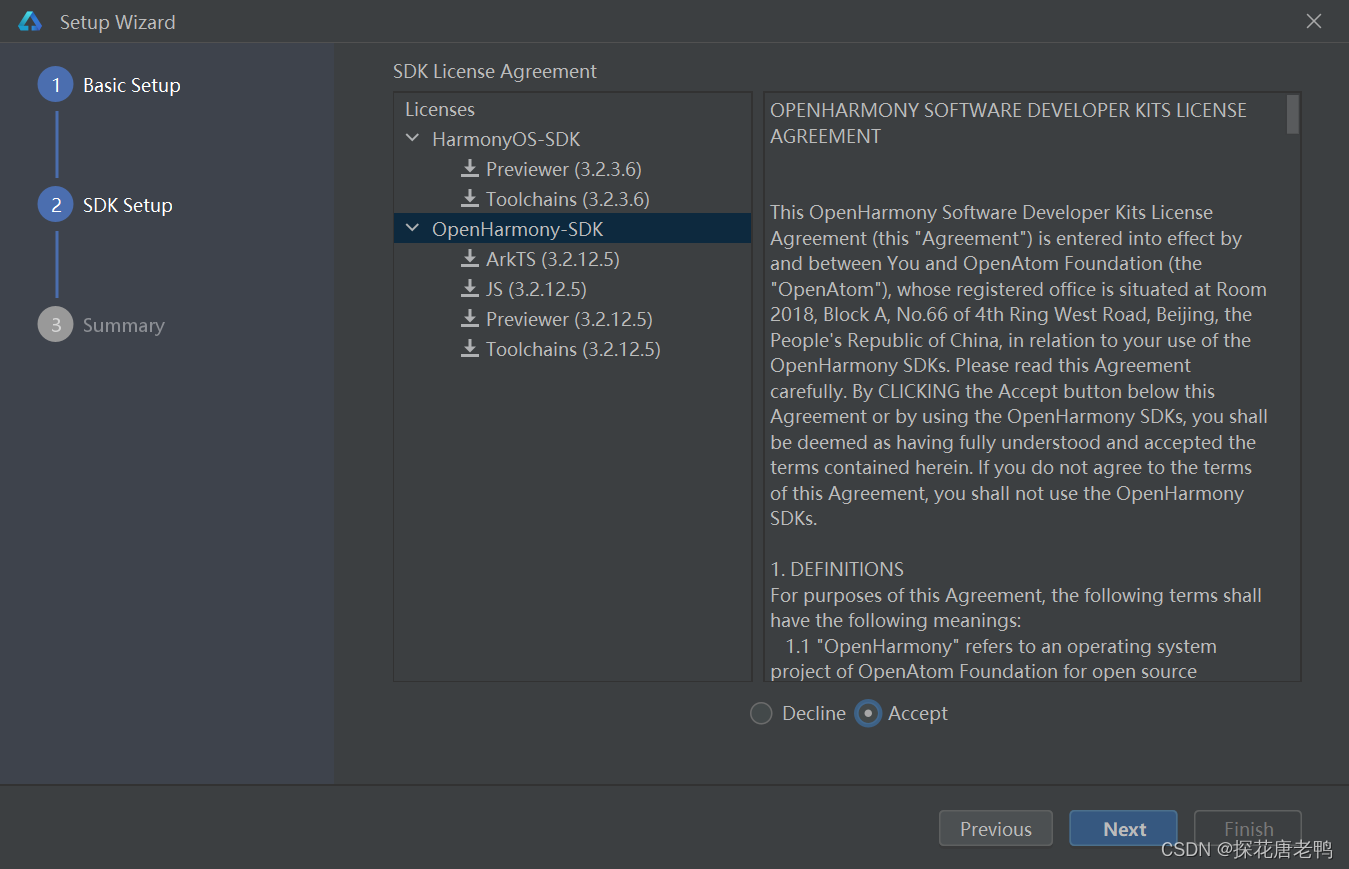The height and width of the screenshot is (869, 1349).
Task: Click the license agreement title text
Action: click(x=1008, y=123)
